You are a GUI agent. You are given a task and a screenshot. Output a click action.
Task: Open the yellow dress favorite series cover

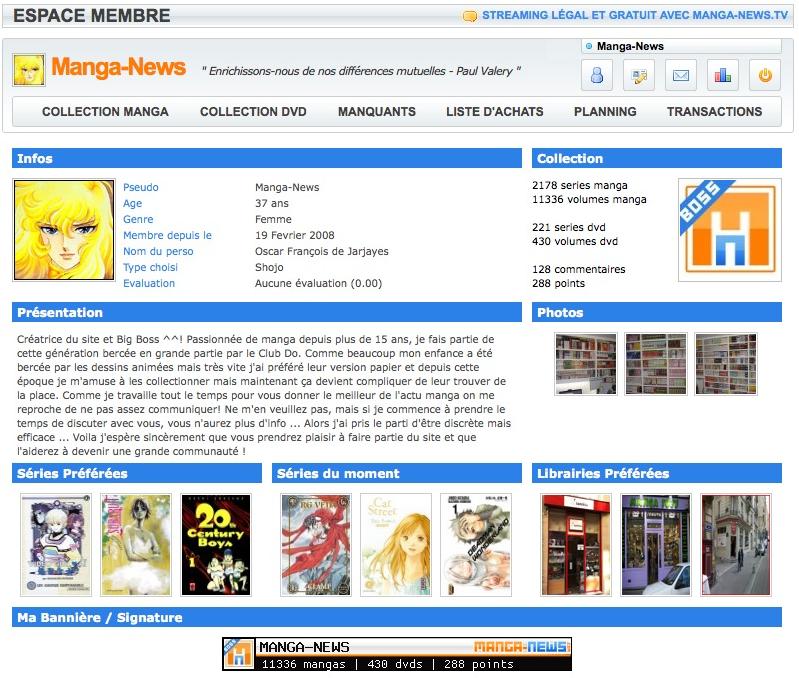[136, 545]
